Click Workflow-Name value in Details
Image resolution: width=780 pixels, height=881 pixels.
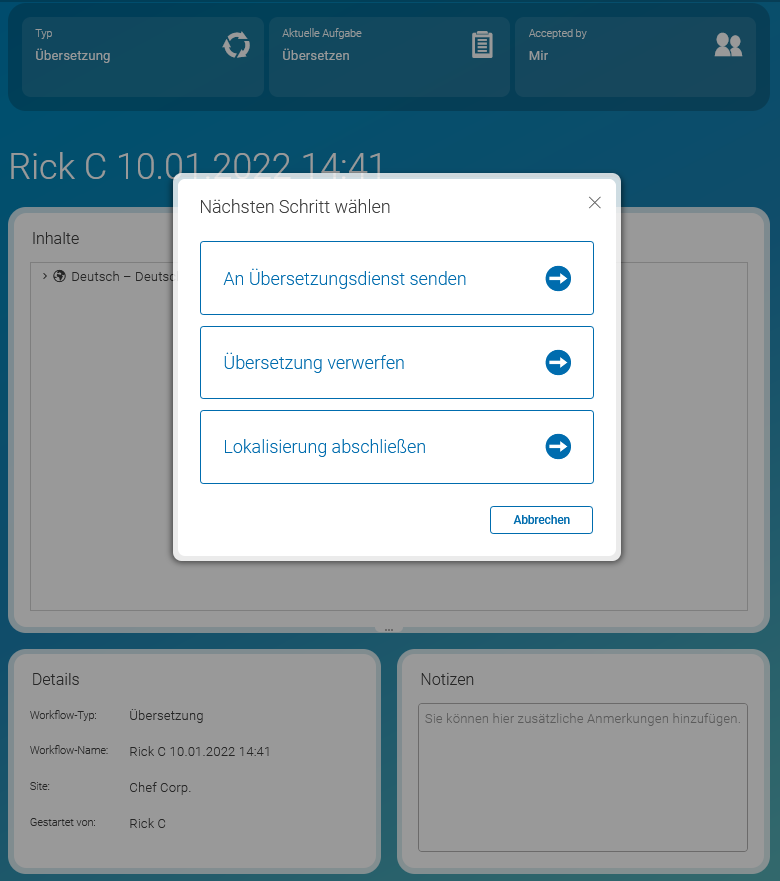tap(199, 751)
